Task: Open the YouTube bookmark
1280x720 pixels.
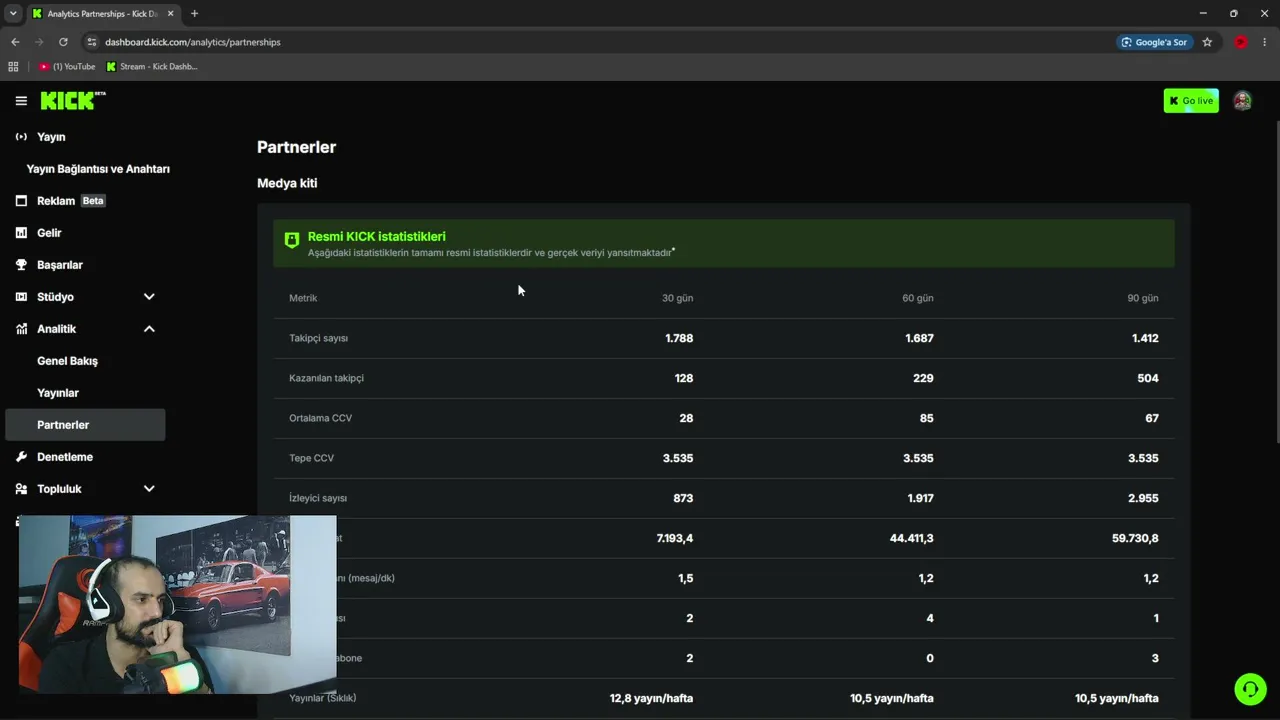Action: click(x=67, y=67)
